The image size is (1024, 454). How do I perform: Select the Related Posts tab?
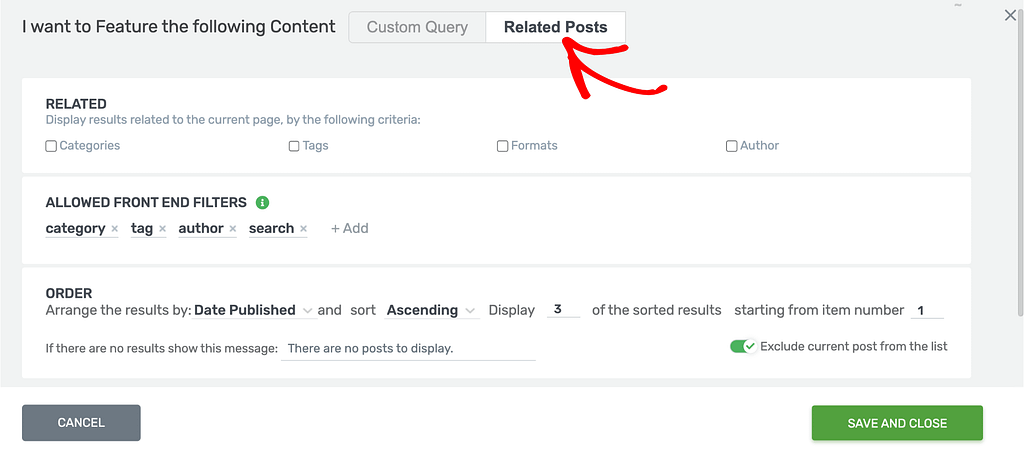556,27
